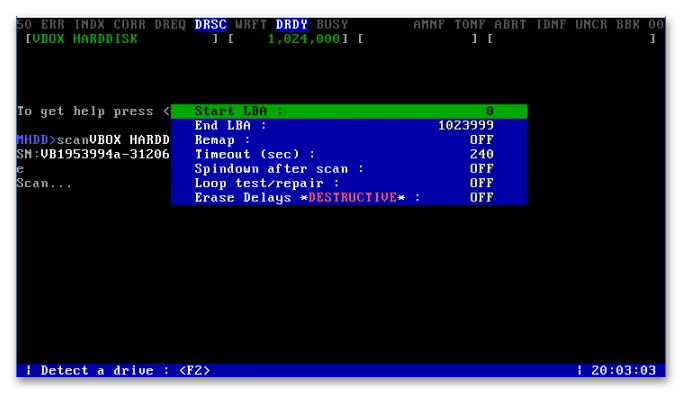
Task: Click the DRDY status flag
Action: [292, 25]
